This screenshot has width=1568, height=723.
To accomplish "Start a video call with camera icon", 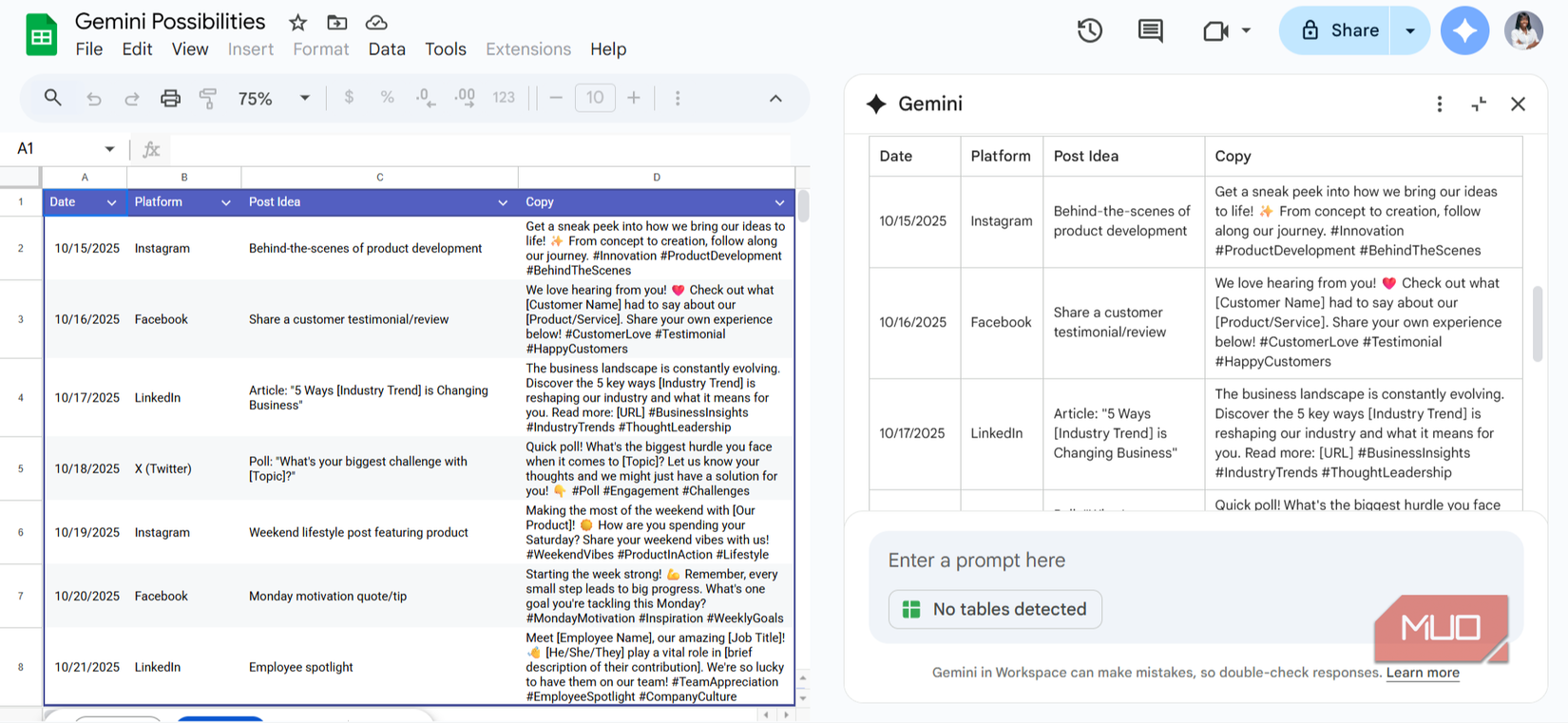I will [x=1215, y=30].
